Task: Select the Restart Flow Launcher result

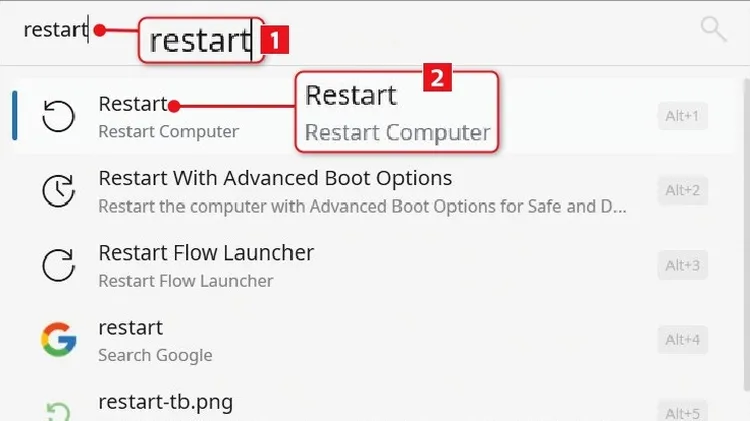Action: 206,254
